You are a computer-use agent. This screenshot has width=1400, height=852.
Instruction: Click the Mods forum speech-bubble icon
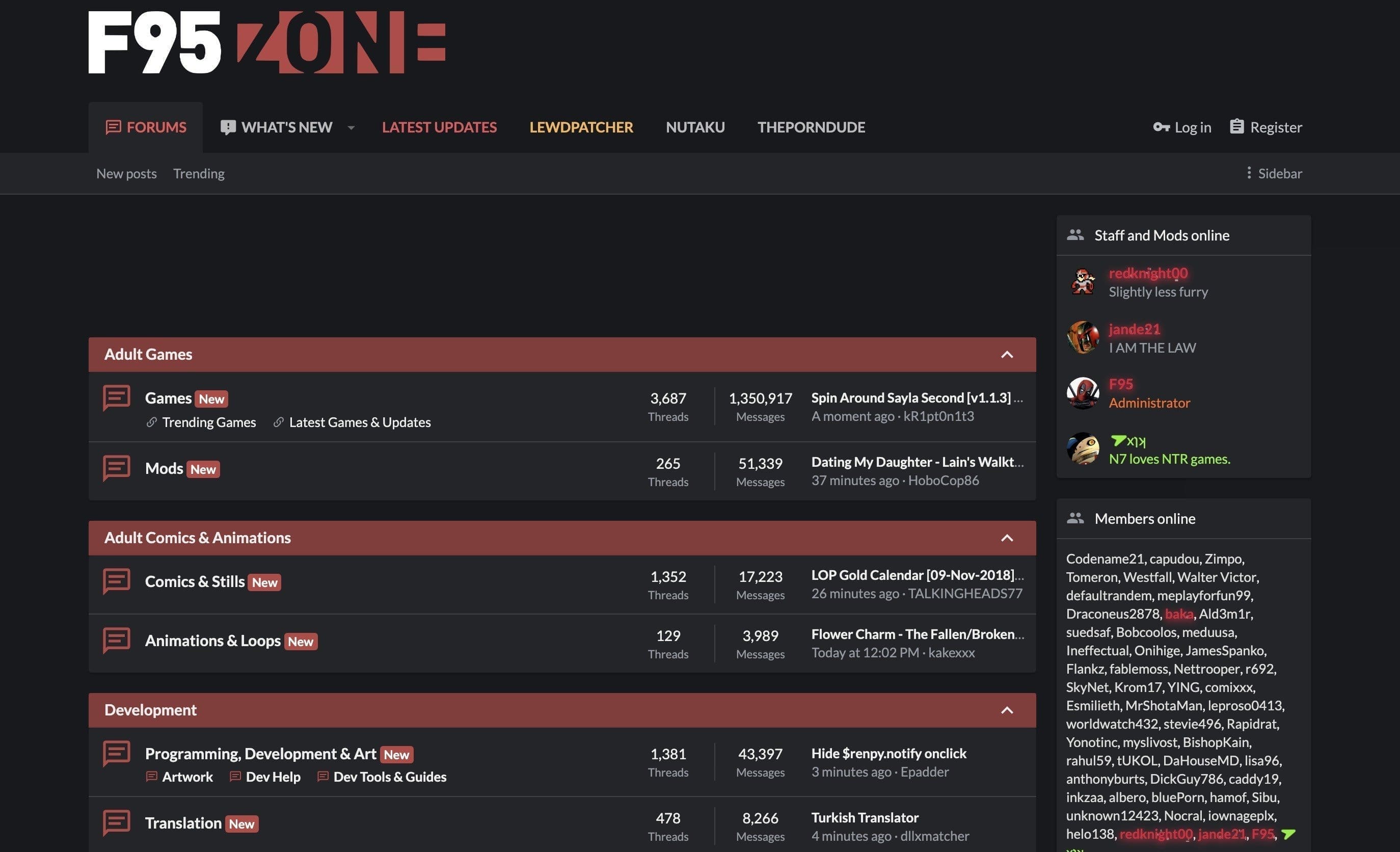click(117, 468)
